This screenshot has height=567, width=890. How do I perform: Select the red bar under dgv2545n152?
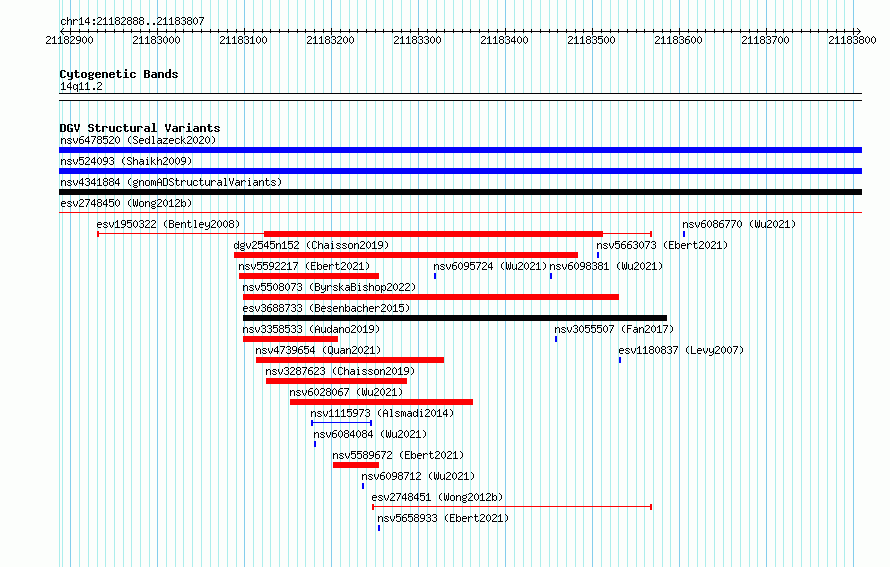coord(406,255)
